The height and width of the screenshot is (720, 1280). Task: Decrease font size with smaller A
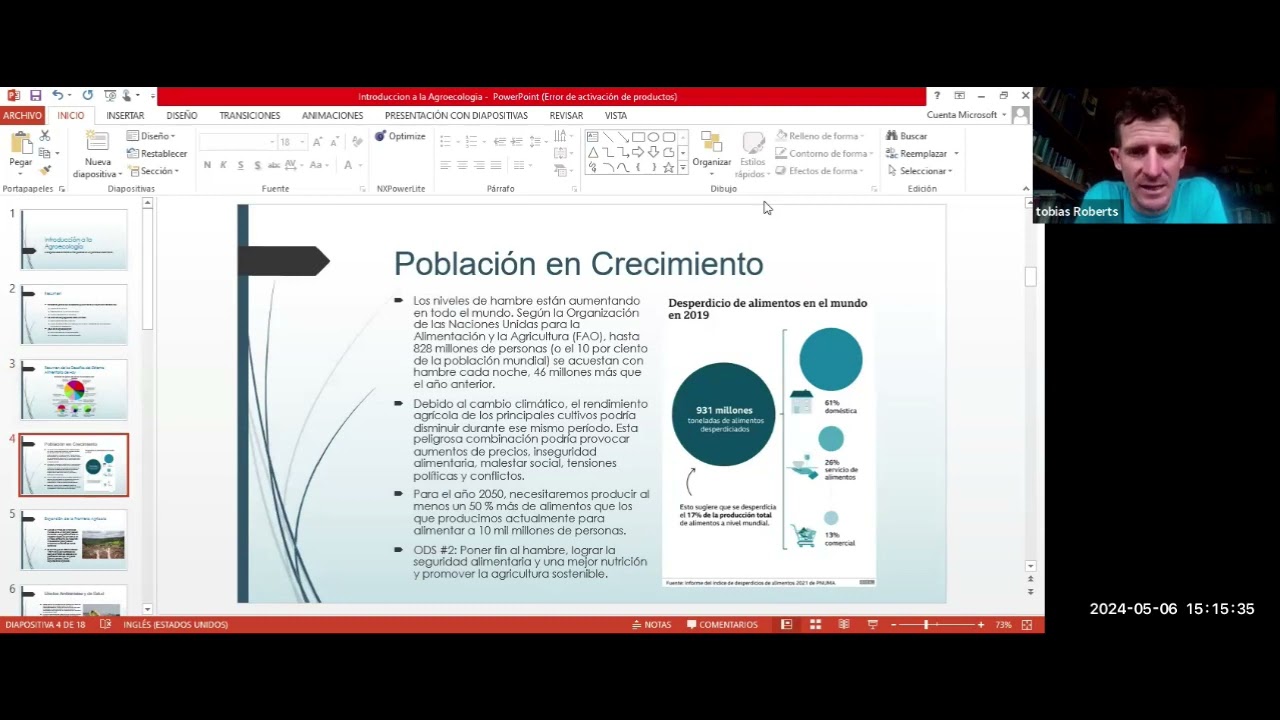(x=334, y=142)
